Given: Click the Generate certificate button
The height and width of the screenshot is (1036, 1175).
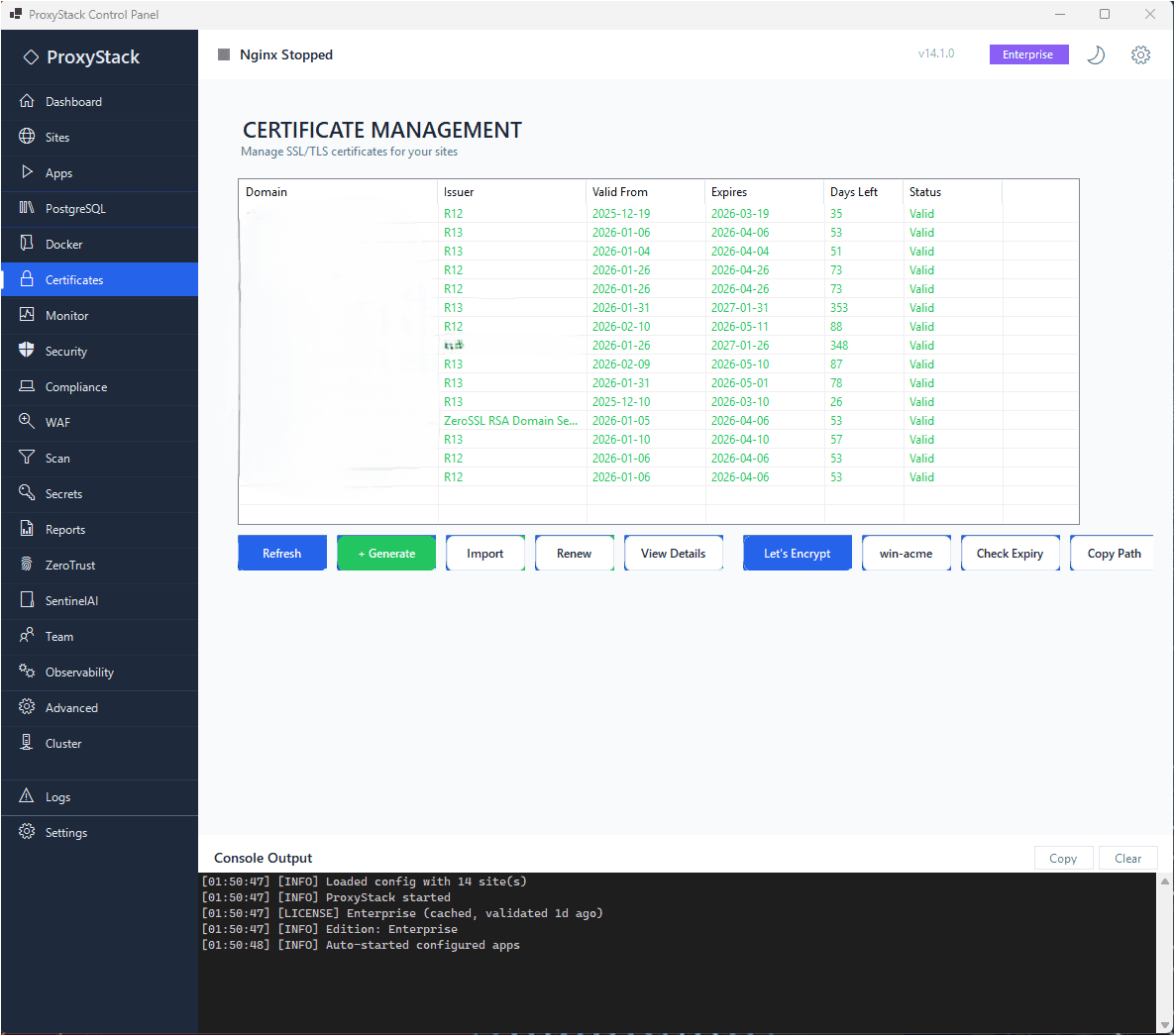Looking at the screenshot, I should click(x=385, y=553).
